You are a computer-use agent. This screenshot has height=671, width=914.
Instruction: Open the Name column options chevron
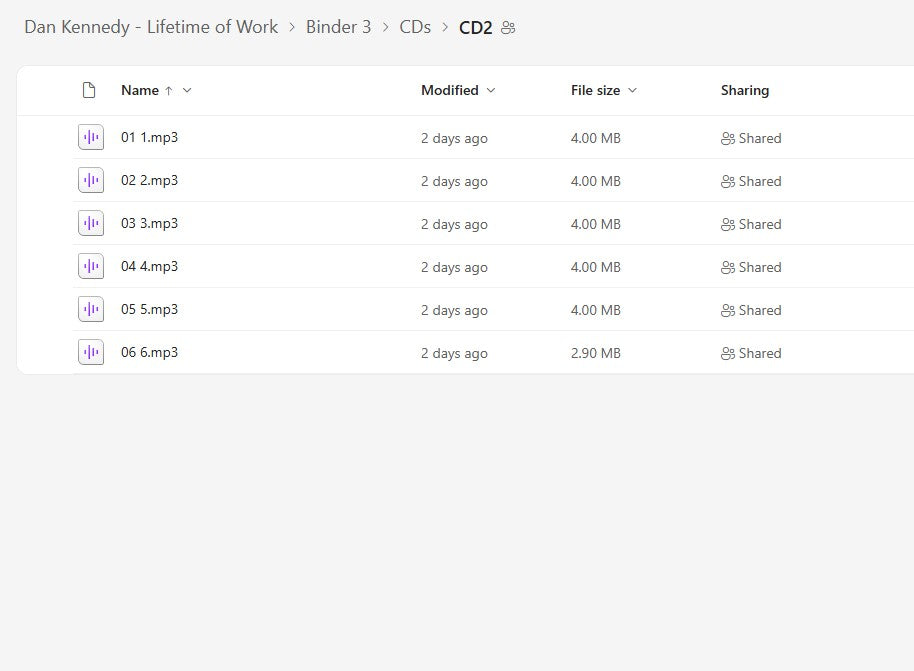pyautogui.click(x=187, y=90)
